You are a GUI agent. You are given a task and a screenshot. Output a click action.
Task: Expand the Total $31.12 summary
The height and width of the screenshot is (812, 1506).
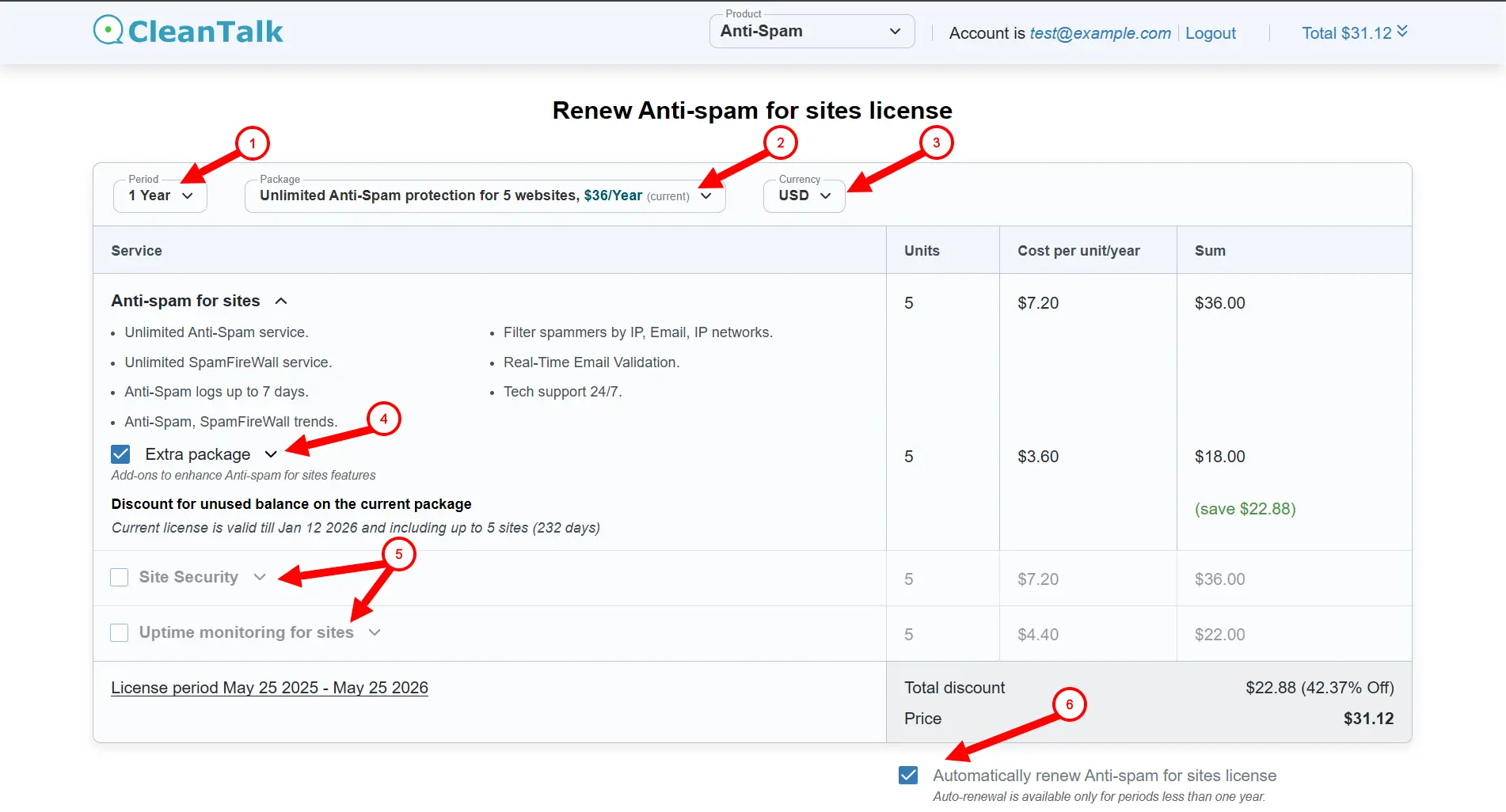point(1354,32)
